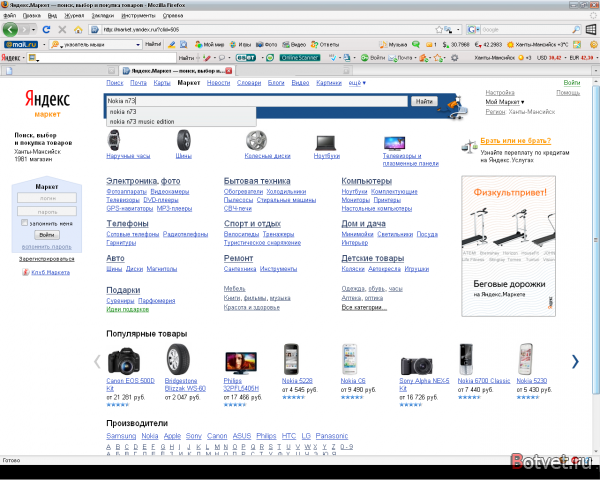
Task: Open mail.ru search field dropdown
Action: [x=138, y=45]
